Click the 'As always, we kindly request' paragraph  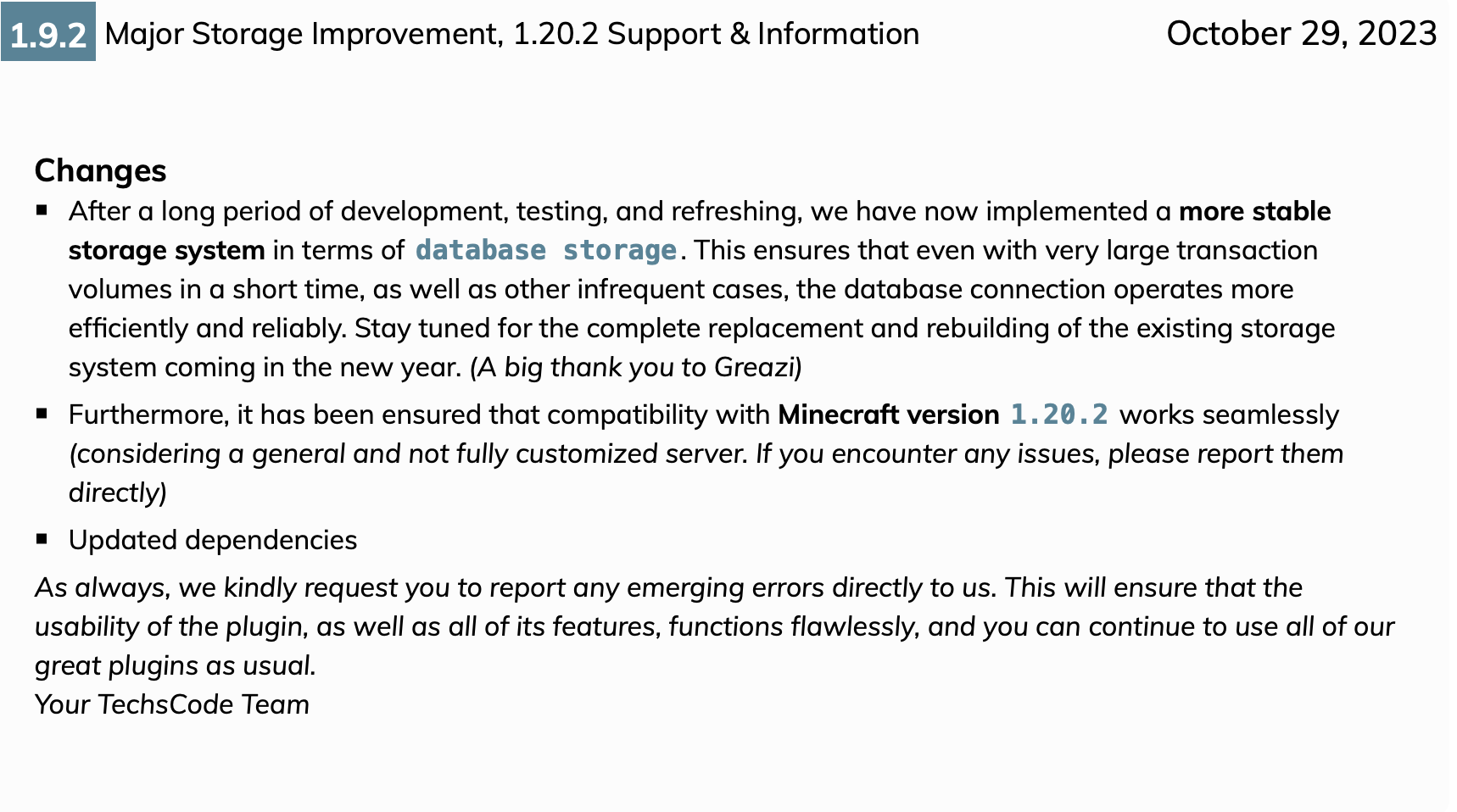tap(714, 626)
